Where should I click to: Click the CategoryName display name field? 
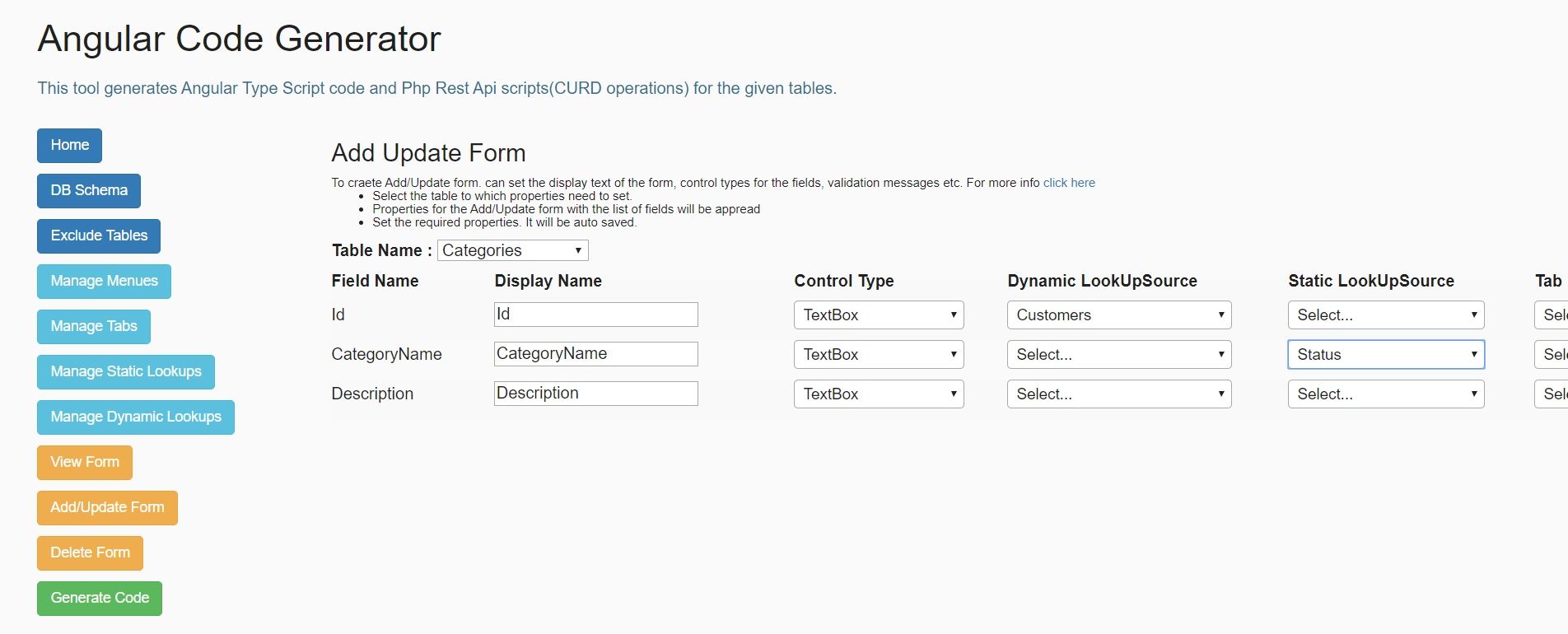coord(595,354)
